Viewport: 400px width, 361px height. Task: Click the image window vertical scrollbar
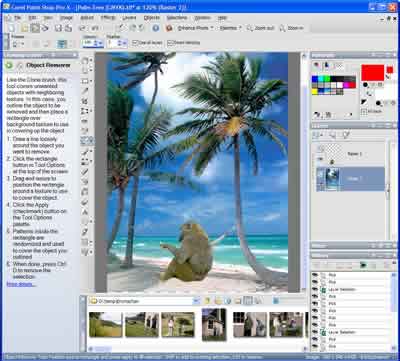click(304, 173)
